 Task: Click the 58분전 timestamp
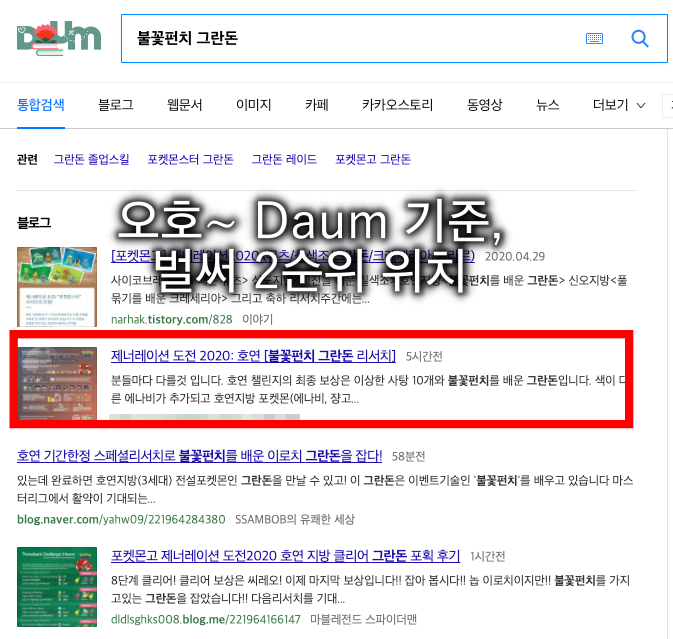408,456
